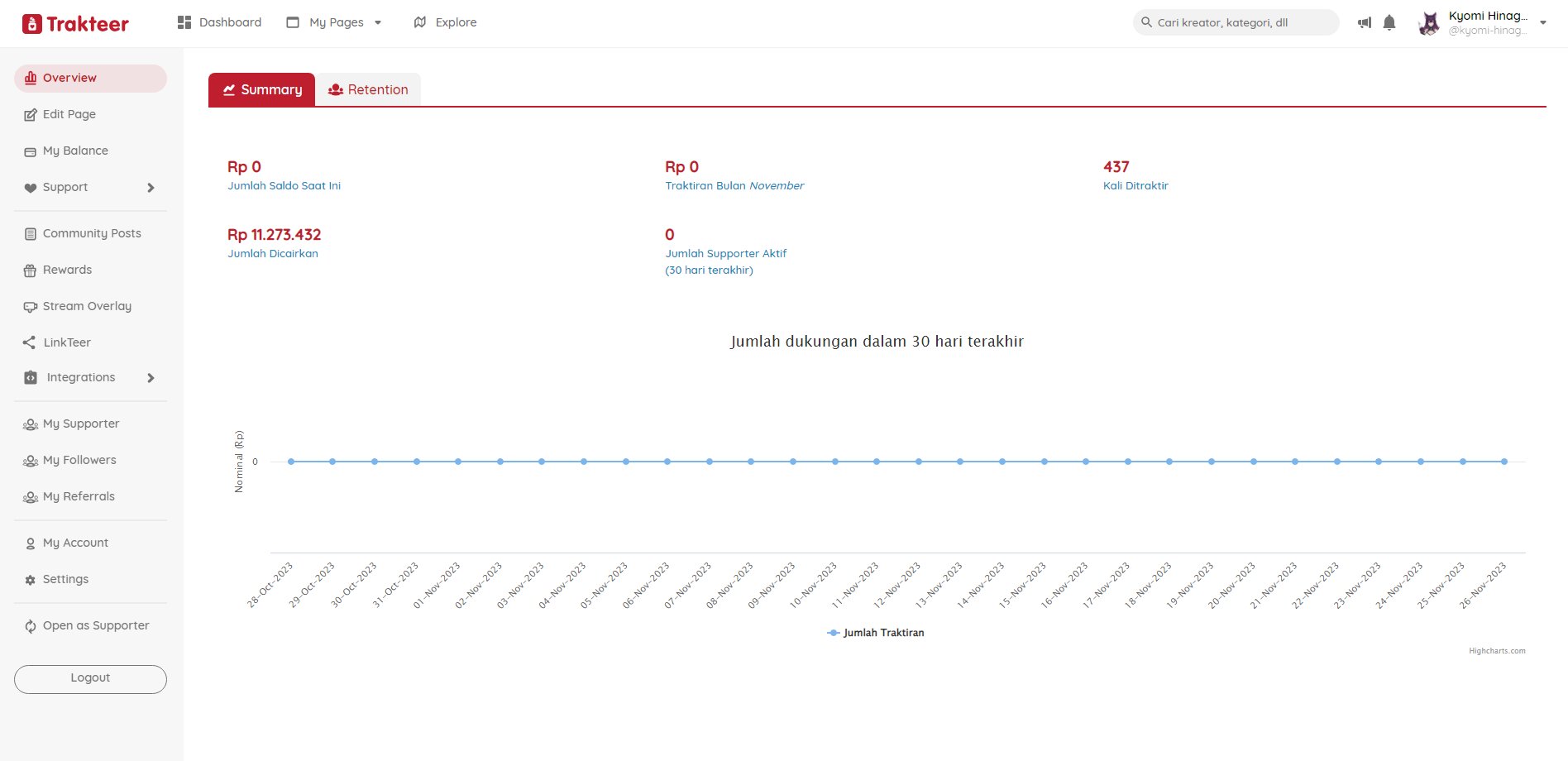Screen dimensions: 1568x761
Task: Click the 437 count value
Action: [x=1116, y=167]
